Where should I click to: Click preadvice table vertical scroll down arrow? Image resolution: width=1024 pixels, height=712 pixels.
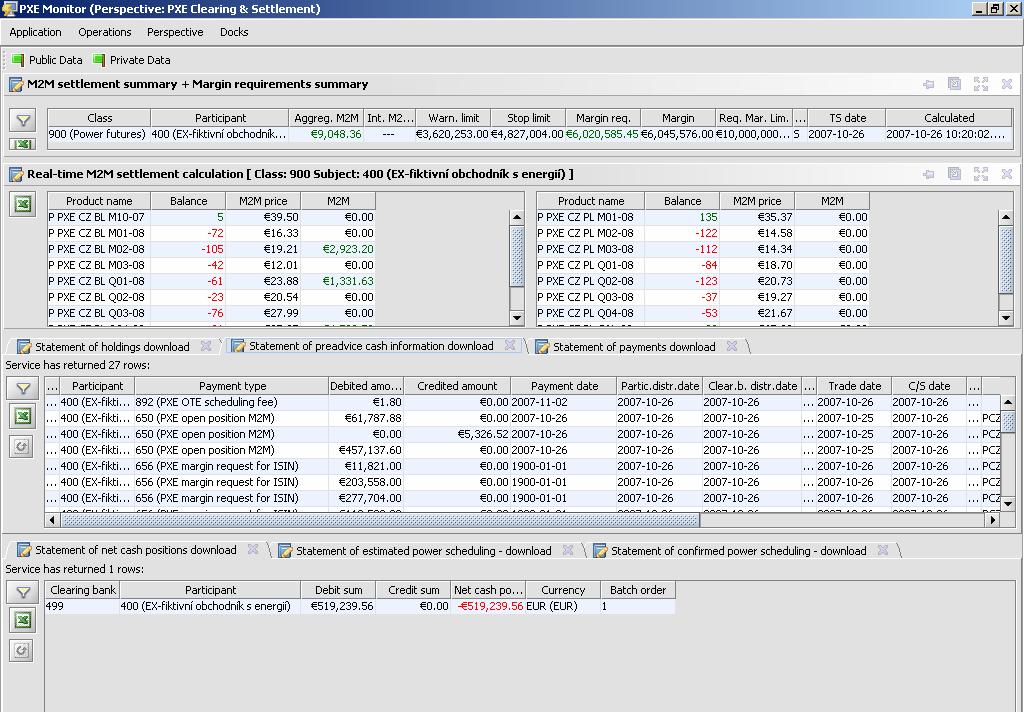(1008, 504)
